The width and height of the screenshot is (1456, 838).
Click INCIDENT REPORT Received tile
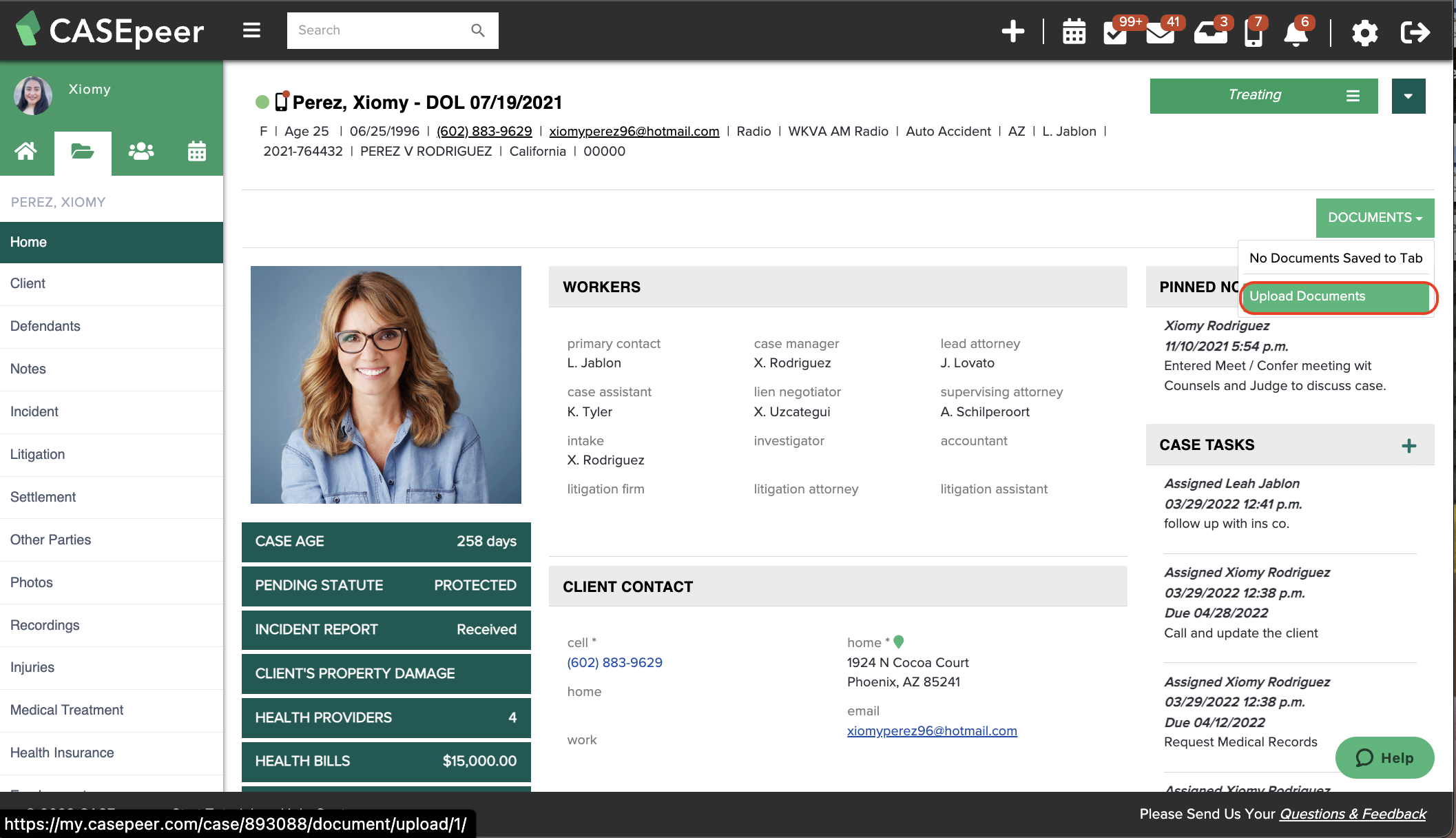[x=386, y=630]
